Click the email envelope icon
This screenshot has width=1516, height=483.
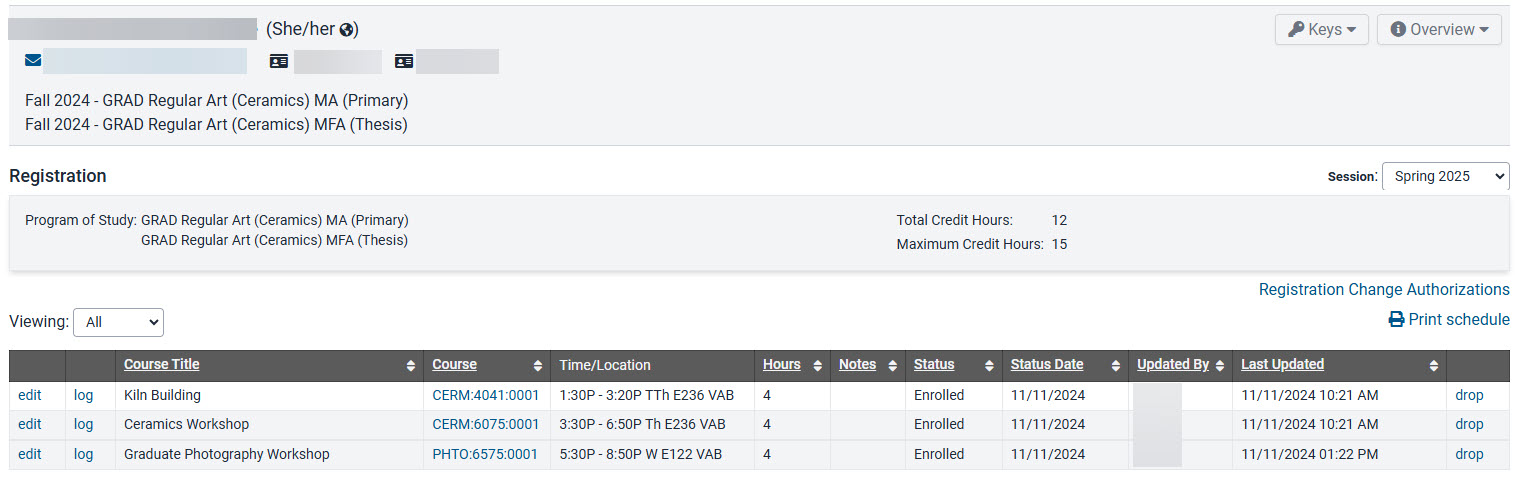click(33, 61)
